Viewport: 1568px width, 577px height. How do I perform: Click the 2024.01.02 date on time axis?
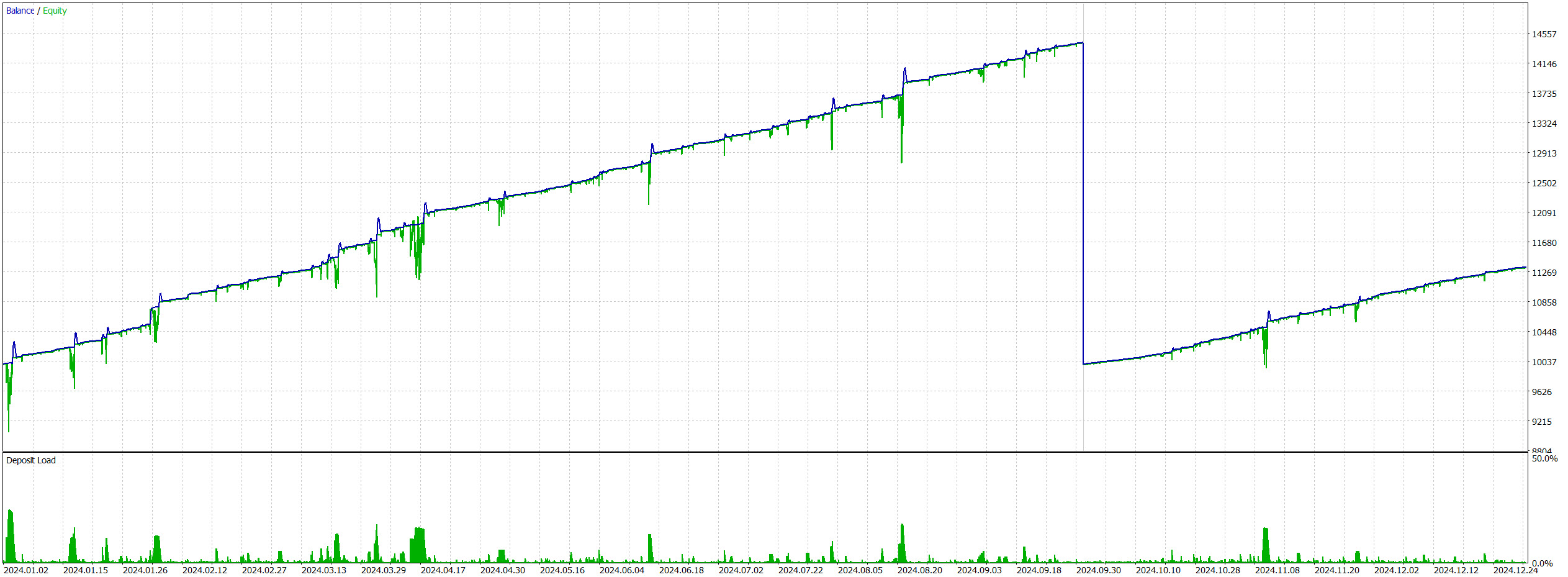click(25, 570)
